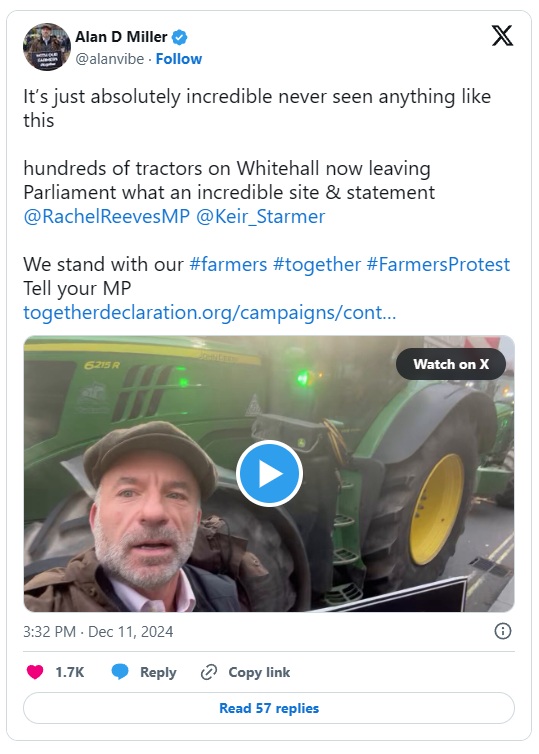Open the #together hashtag
Image resolution: width=539 pixels, height=754 pixels.
point(316,264)
